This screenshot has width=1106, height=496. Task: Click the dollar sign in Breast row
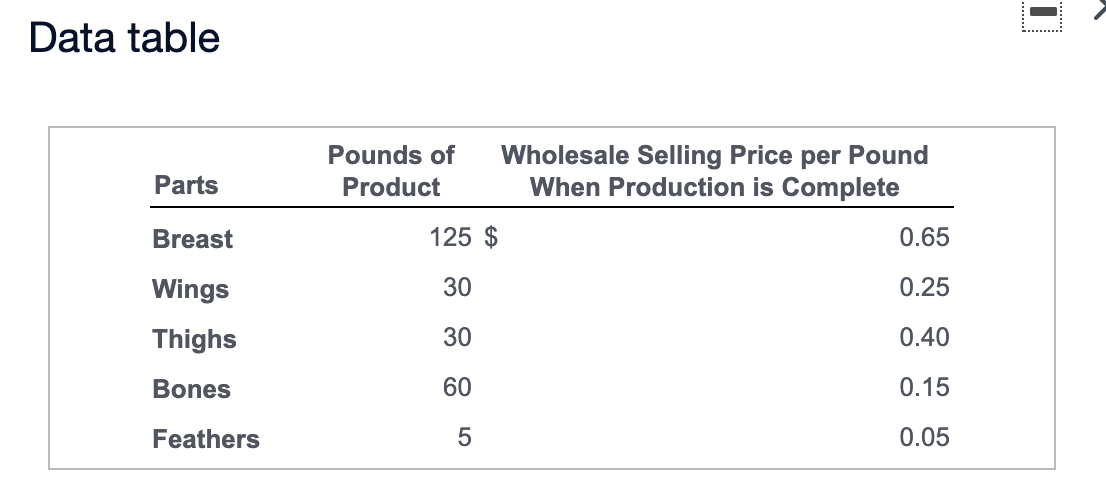[491, 238]
